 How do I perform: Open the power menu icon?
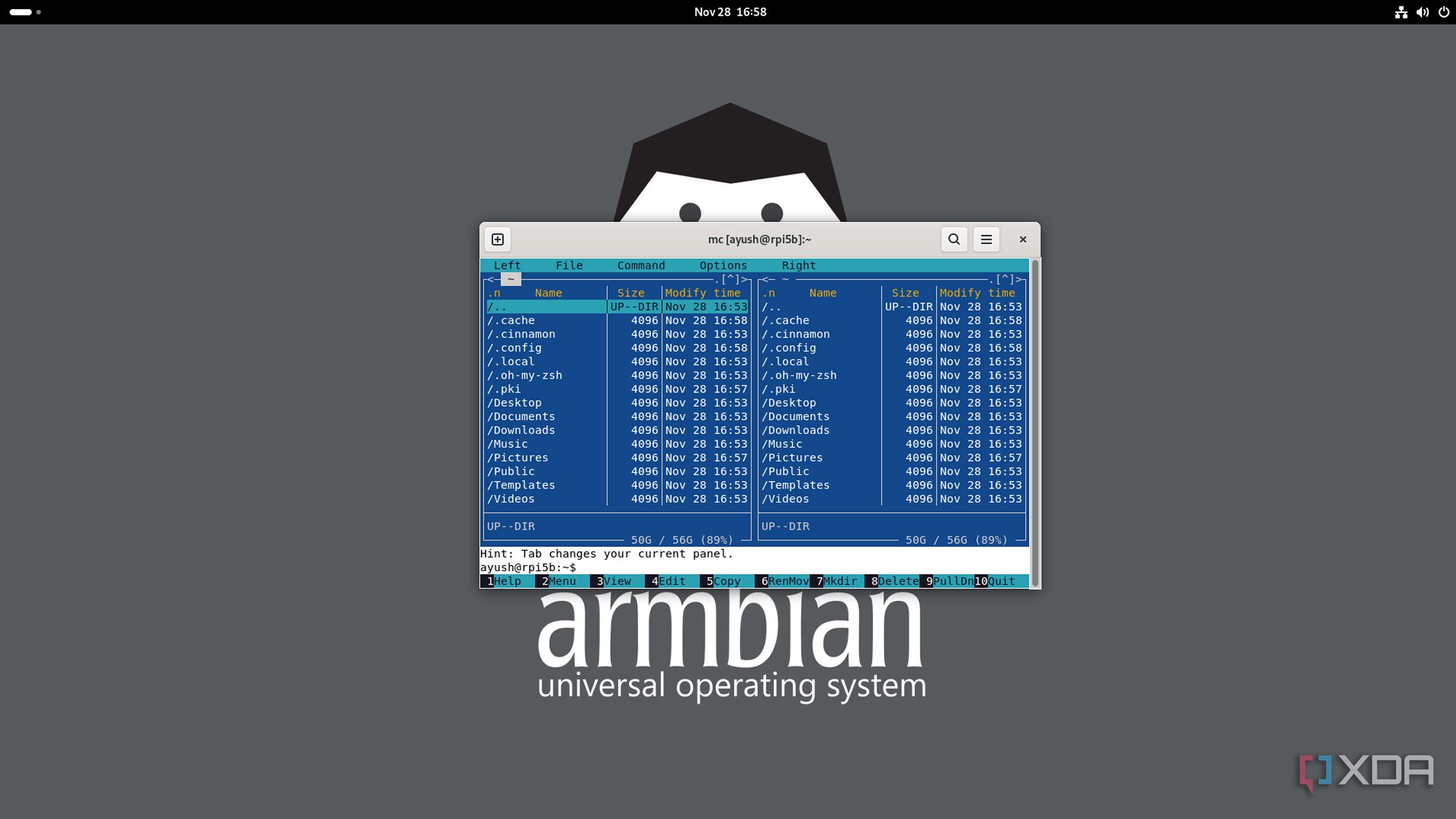[x=1444, y=12]
